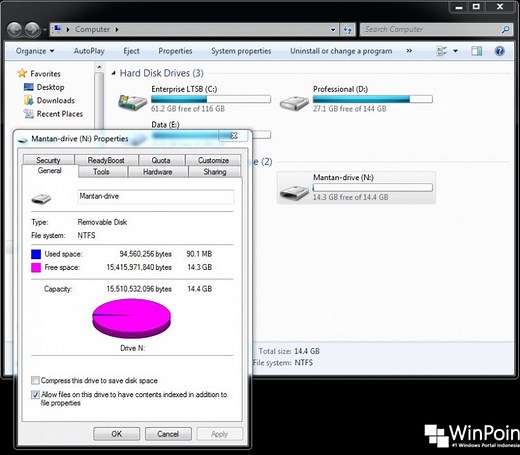Toggle the preview pane icon
This screenshot has height=455, width=520.
[476, 51]
